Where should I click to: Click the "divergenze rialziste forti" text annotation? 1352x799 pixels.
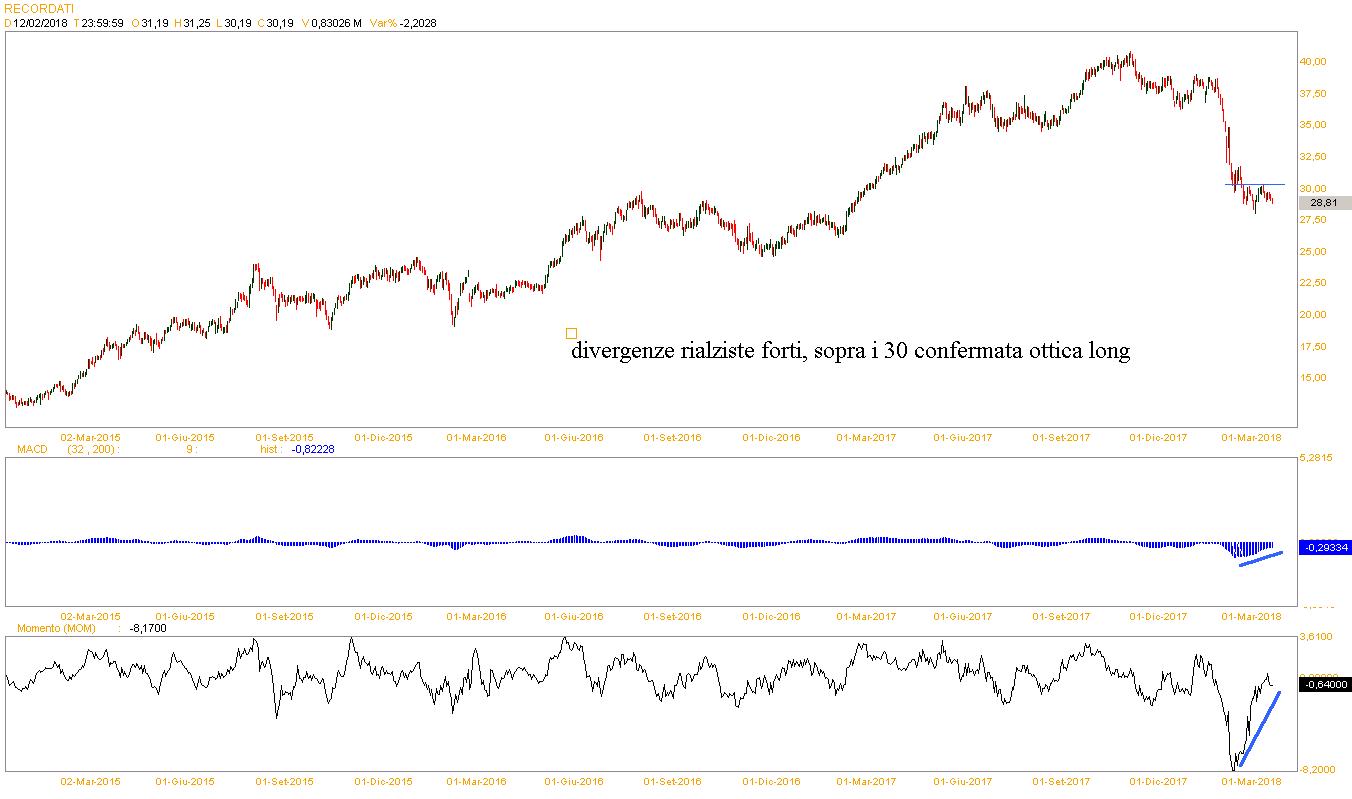(850, 351)
